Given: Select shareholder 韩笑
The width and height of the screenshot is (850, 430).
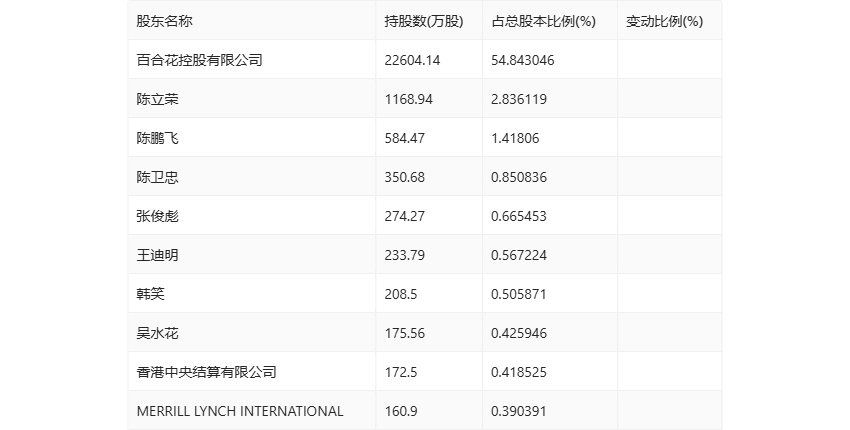Looking at the screenshot, I should coord(150,294).
